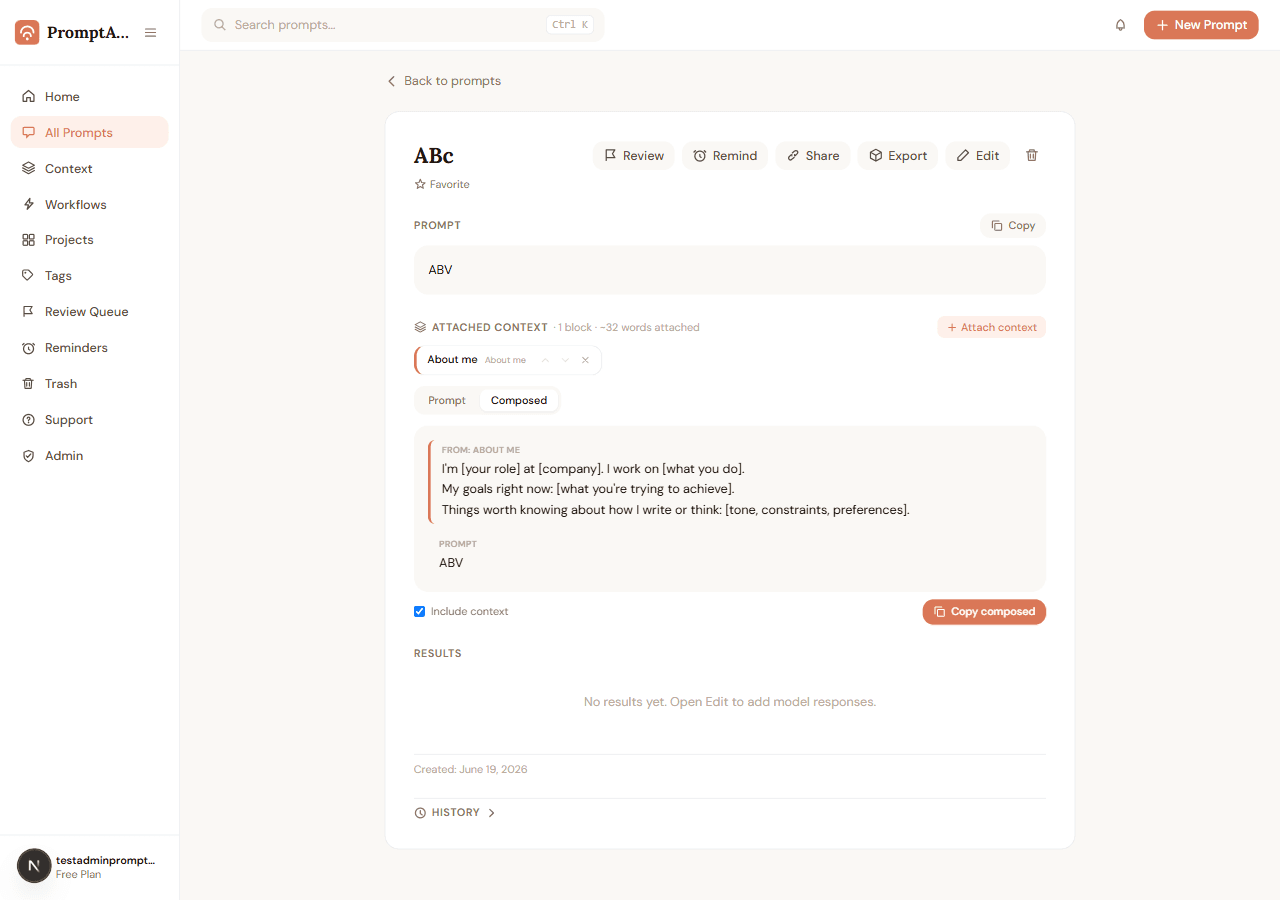
Task: Click the ABc prompt title
Action: 434,156
